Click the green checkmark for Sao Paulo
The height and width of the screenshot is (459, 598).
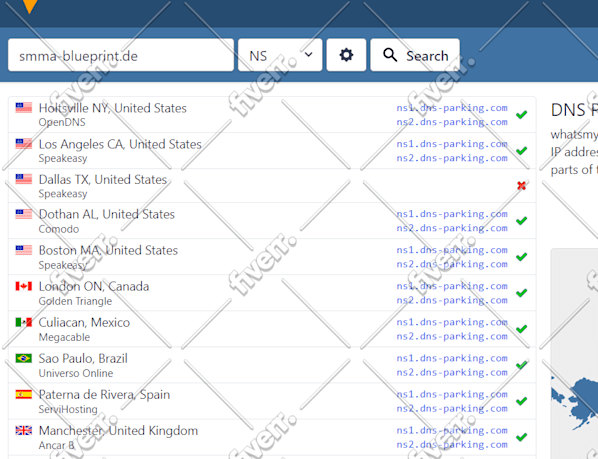coord(521,365)
